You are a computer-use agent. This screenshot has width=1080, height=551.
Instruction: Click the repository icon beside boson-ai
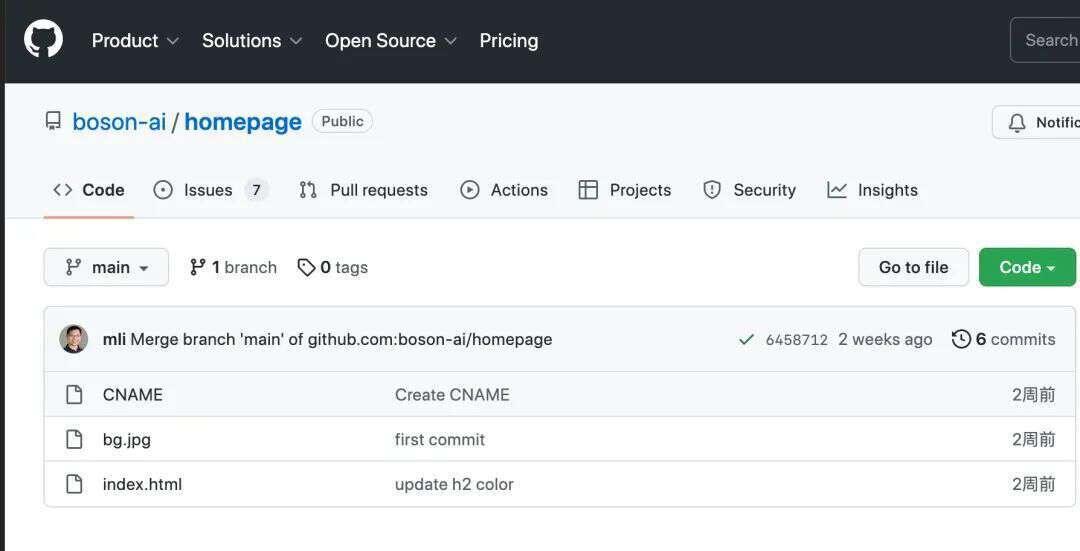[53, 121]
